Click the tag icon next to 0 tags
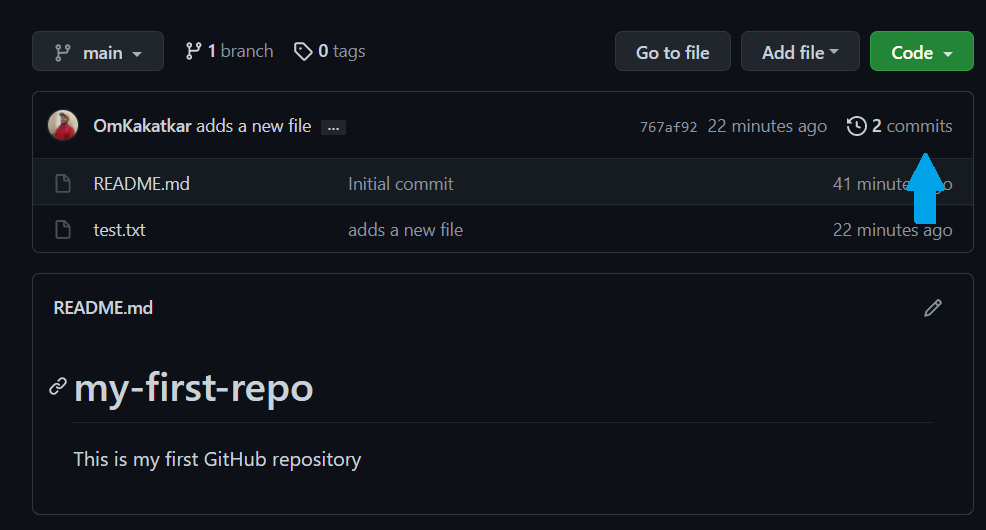 pos(303,52)
